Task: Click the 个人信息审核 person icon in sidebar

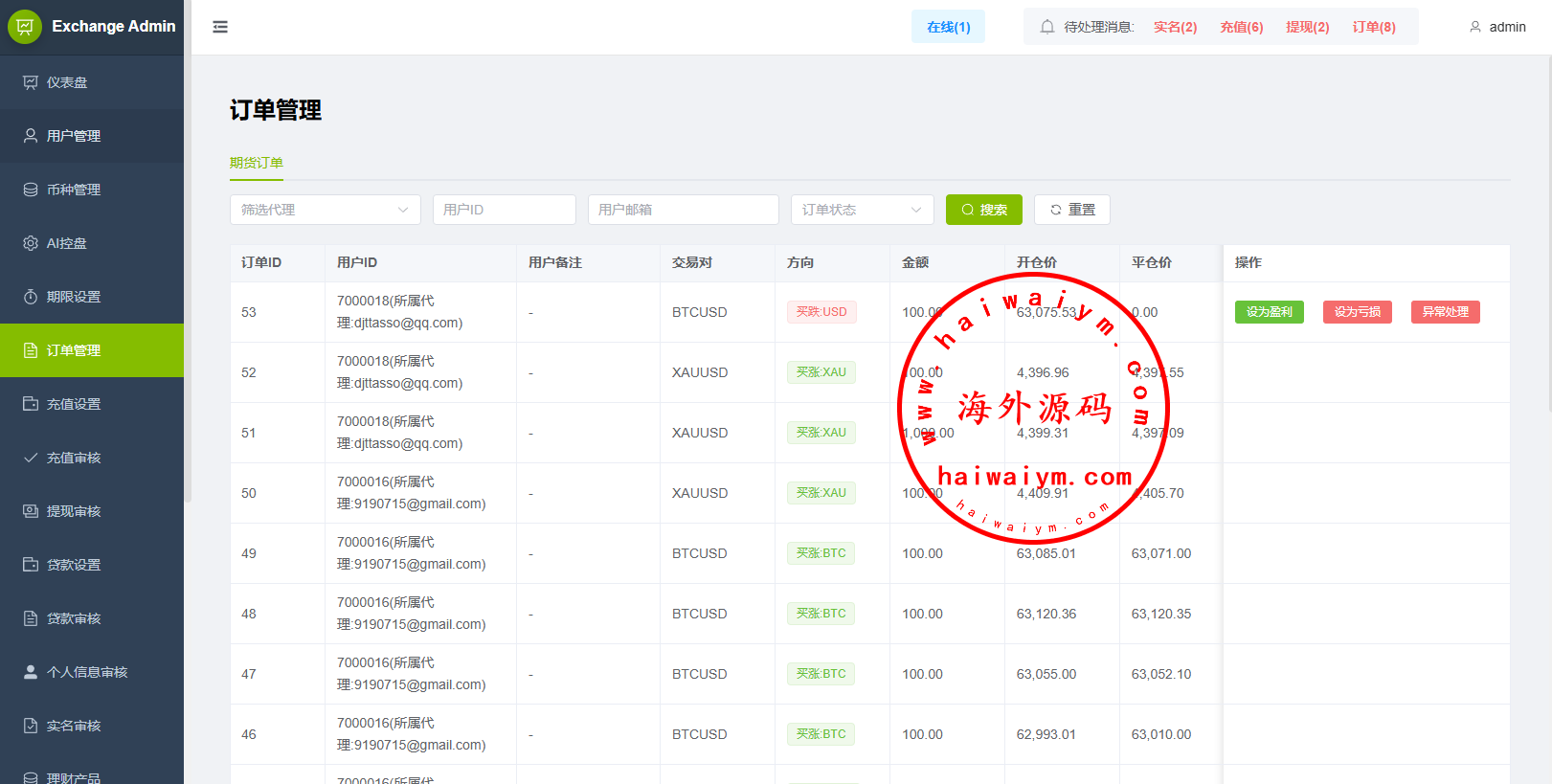Action: pyautogui.click(x=31, y=672)
